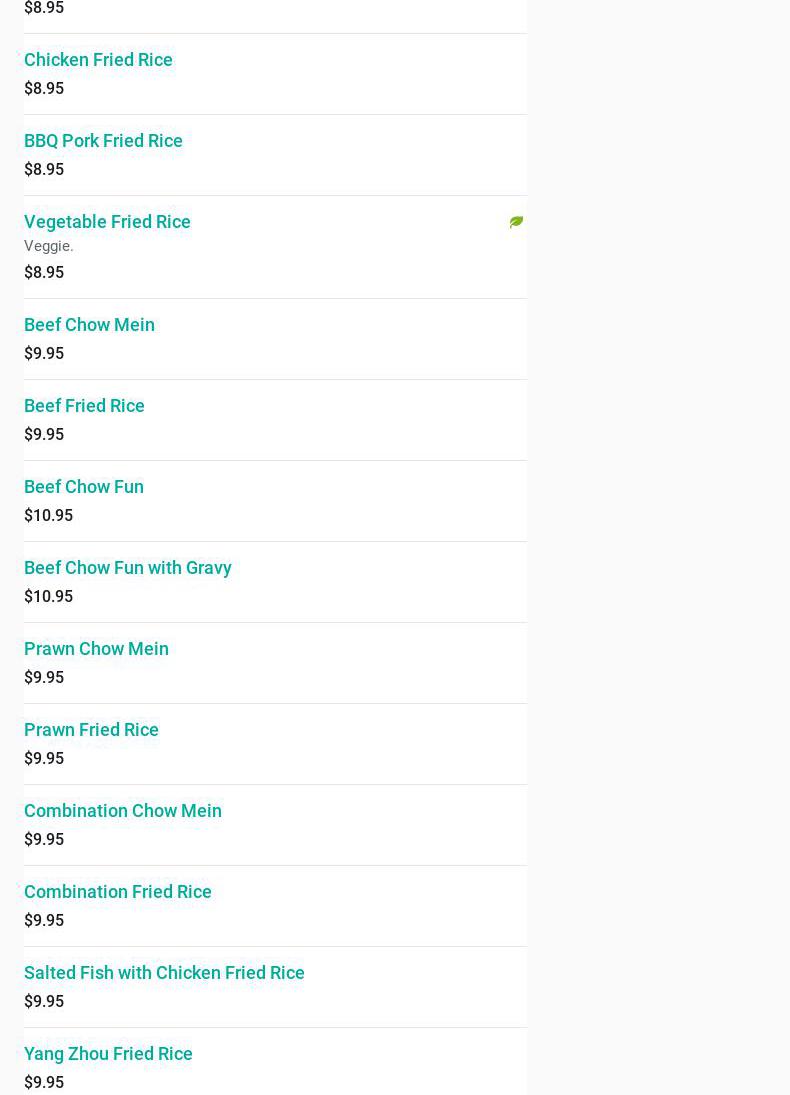Choose Beef Chow Mein from the menu
Screen dimensions: 790x1095
[89, 325]
